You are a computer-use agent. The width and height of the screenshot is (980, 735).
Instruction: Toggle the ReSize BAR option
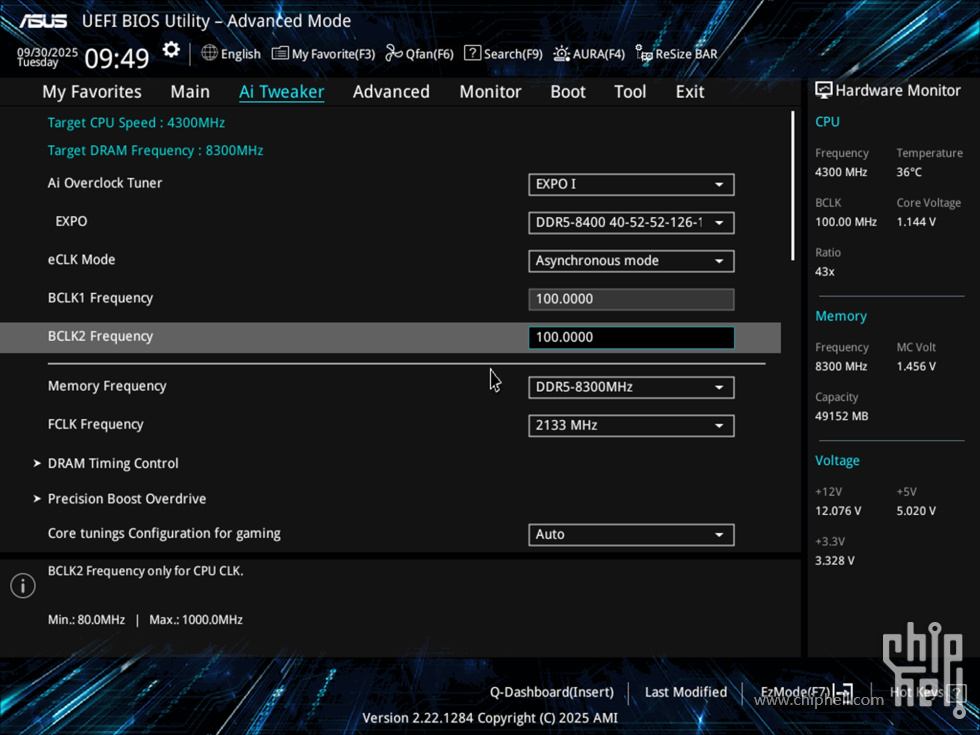coord(677,54)
